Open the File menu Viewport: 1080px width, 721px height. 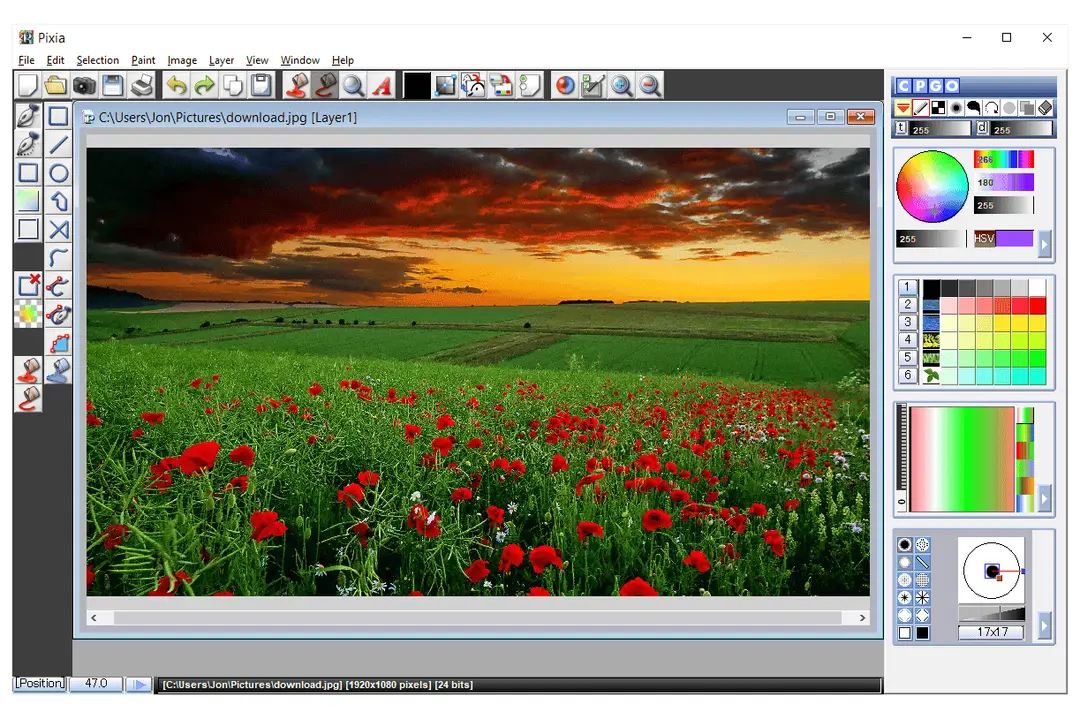(26, 61)
